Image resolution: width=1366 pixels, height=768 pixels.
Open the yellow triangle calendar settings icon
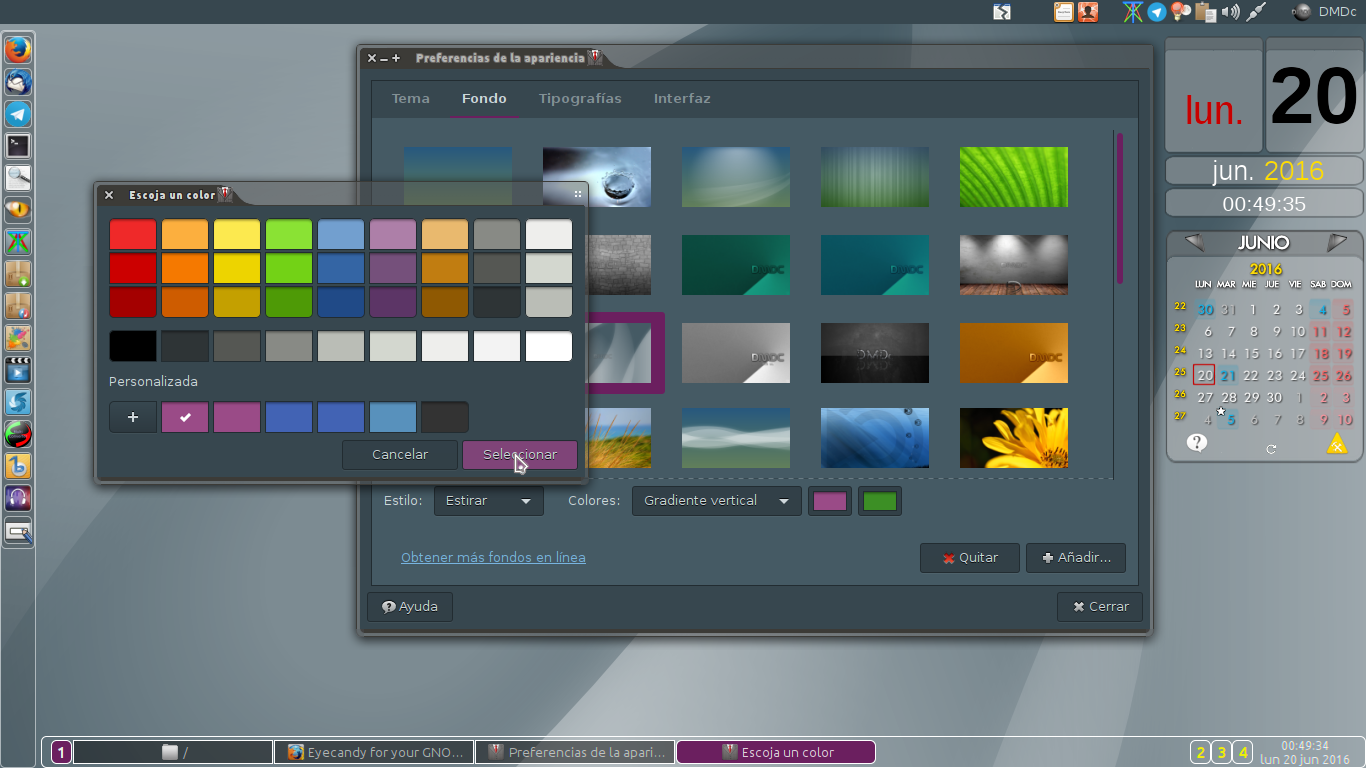(x=1337, y=444)
